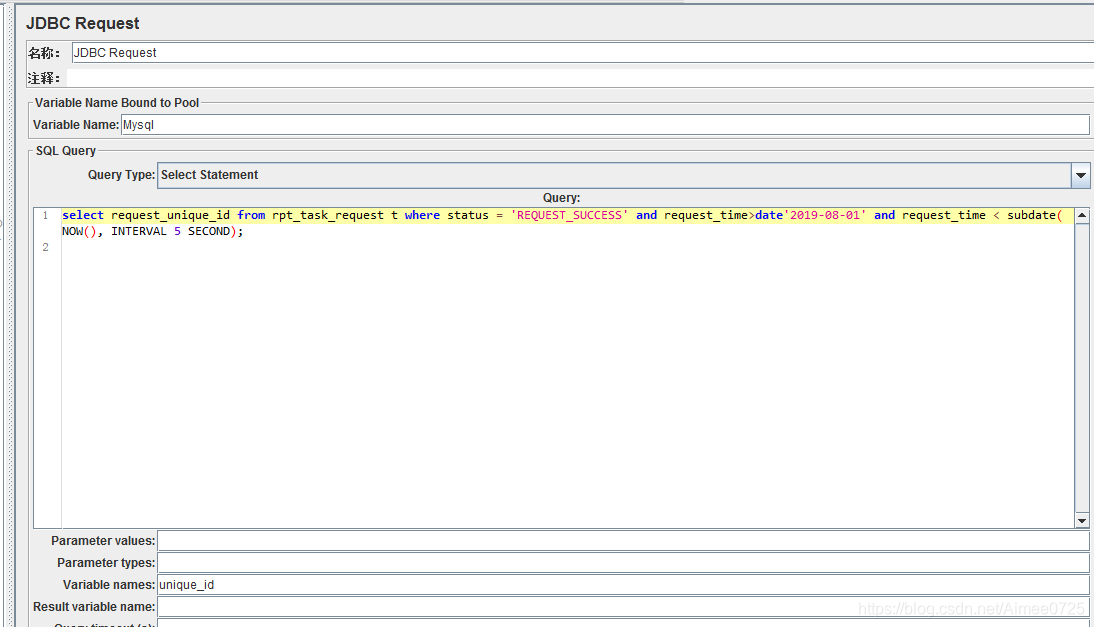Click the query editor vertical scrollbar track

pos(1081,368)
